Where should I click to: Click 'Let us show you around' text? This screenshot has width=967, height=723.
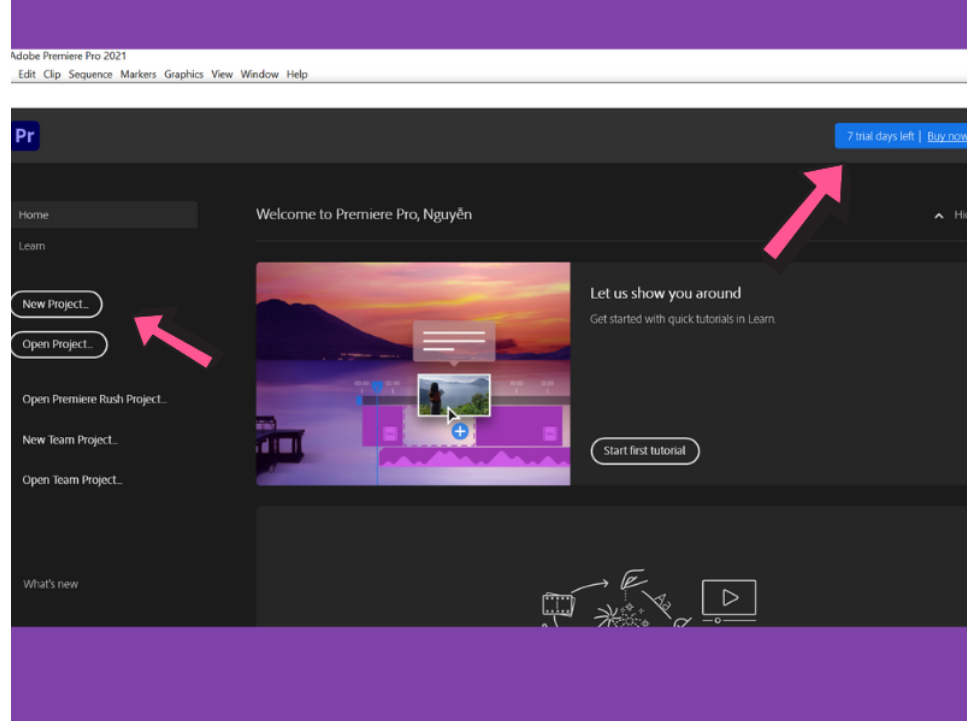click(665, 294)
